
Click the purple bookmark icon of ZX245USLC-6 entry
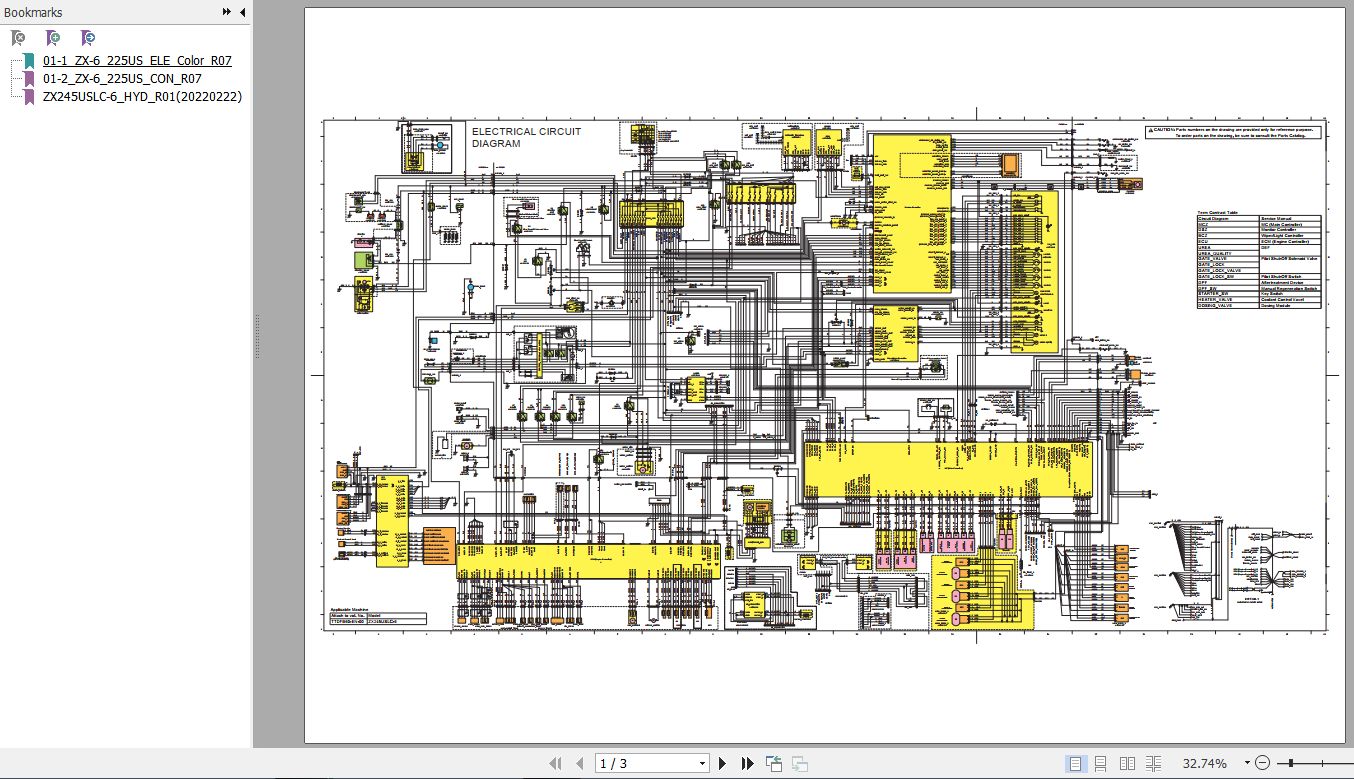[30, 96]
